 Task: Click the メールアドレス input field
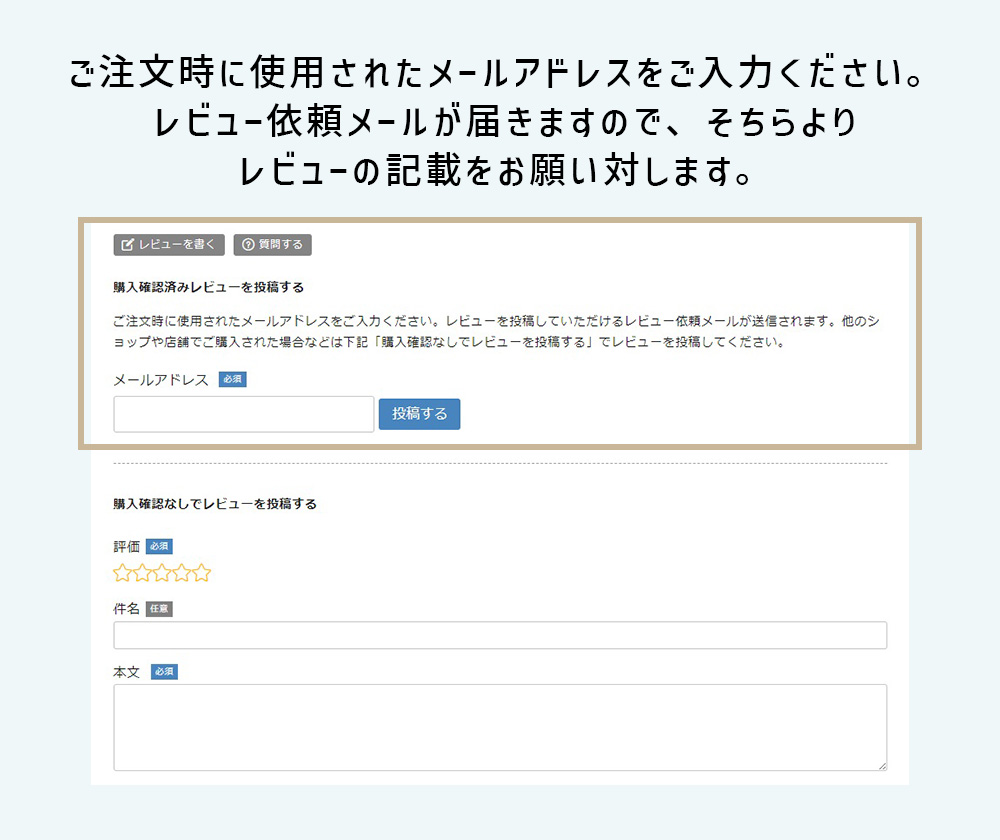click(x=243, y=414)
